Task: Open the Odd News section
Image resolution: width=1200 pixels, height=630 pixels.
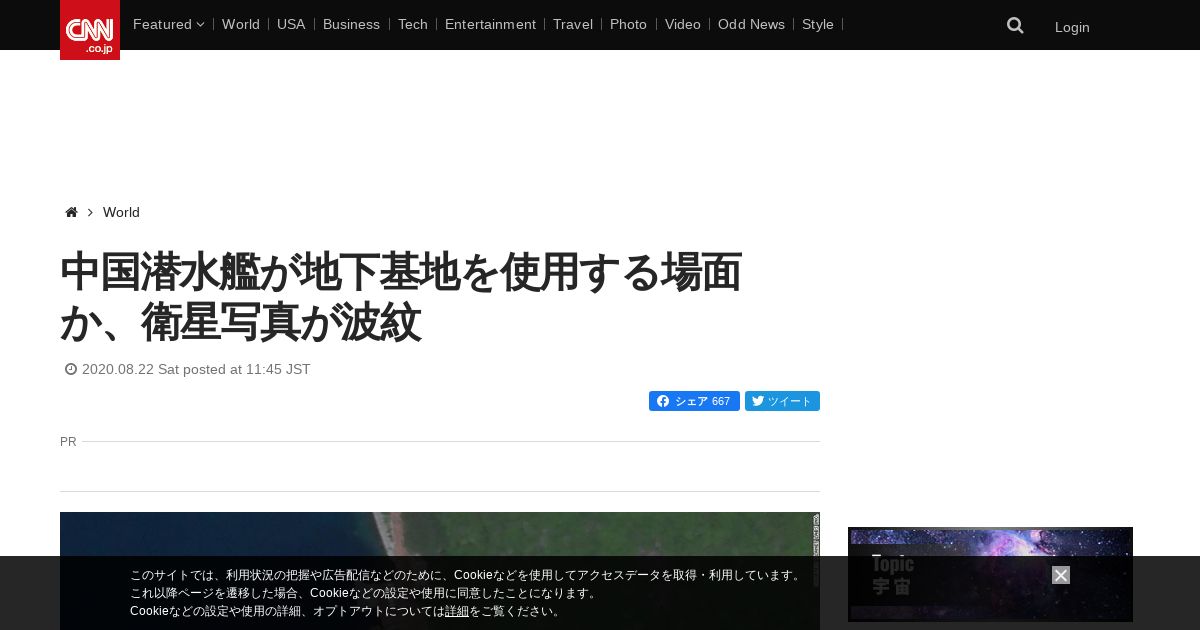Action: 751,24
